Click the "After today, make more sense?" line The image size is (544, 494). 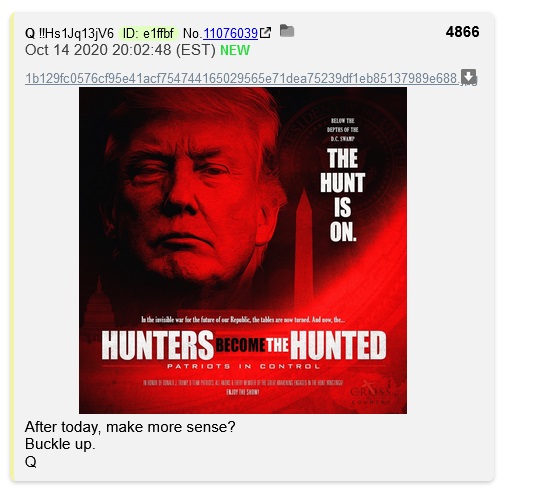(130, 427)
